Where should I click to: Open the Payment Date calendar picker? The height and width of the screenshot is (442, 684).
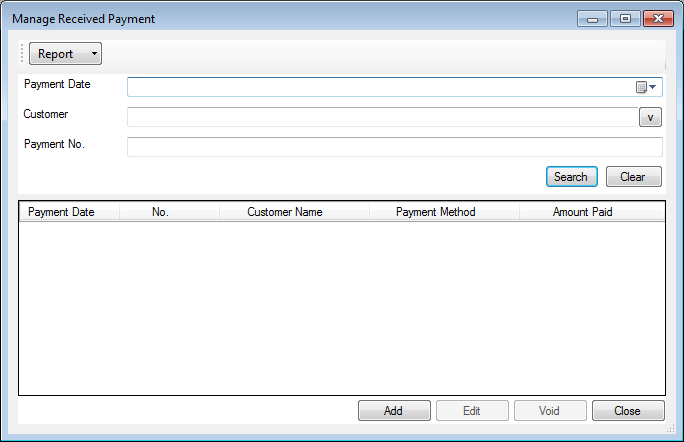click(647, 87)
